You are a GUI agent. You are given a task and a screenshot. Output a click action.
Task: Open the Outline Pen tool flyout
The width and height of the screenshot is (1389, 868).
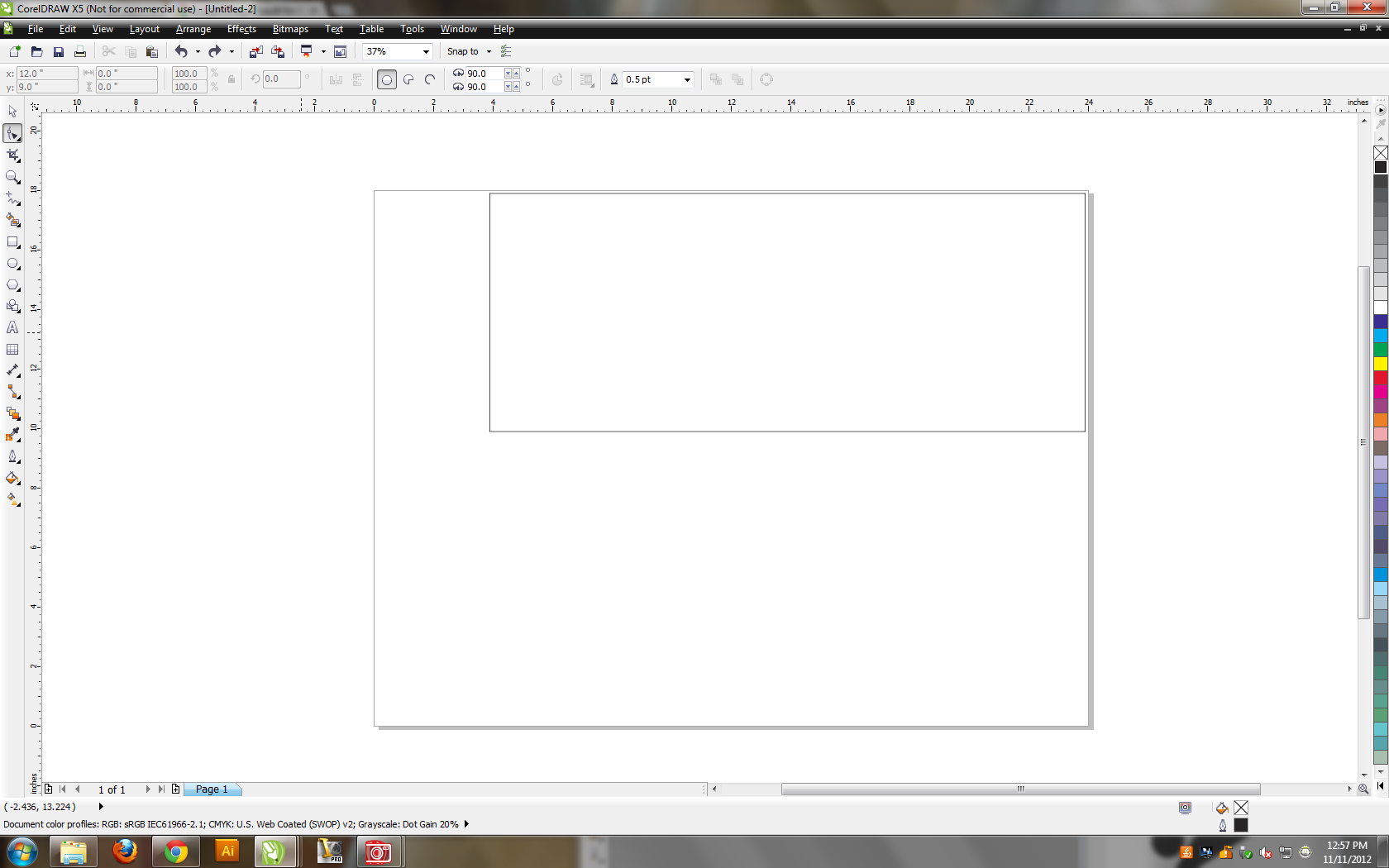[12, 456]
